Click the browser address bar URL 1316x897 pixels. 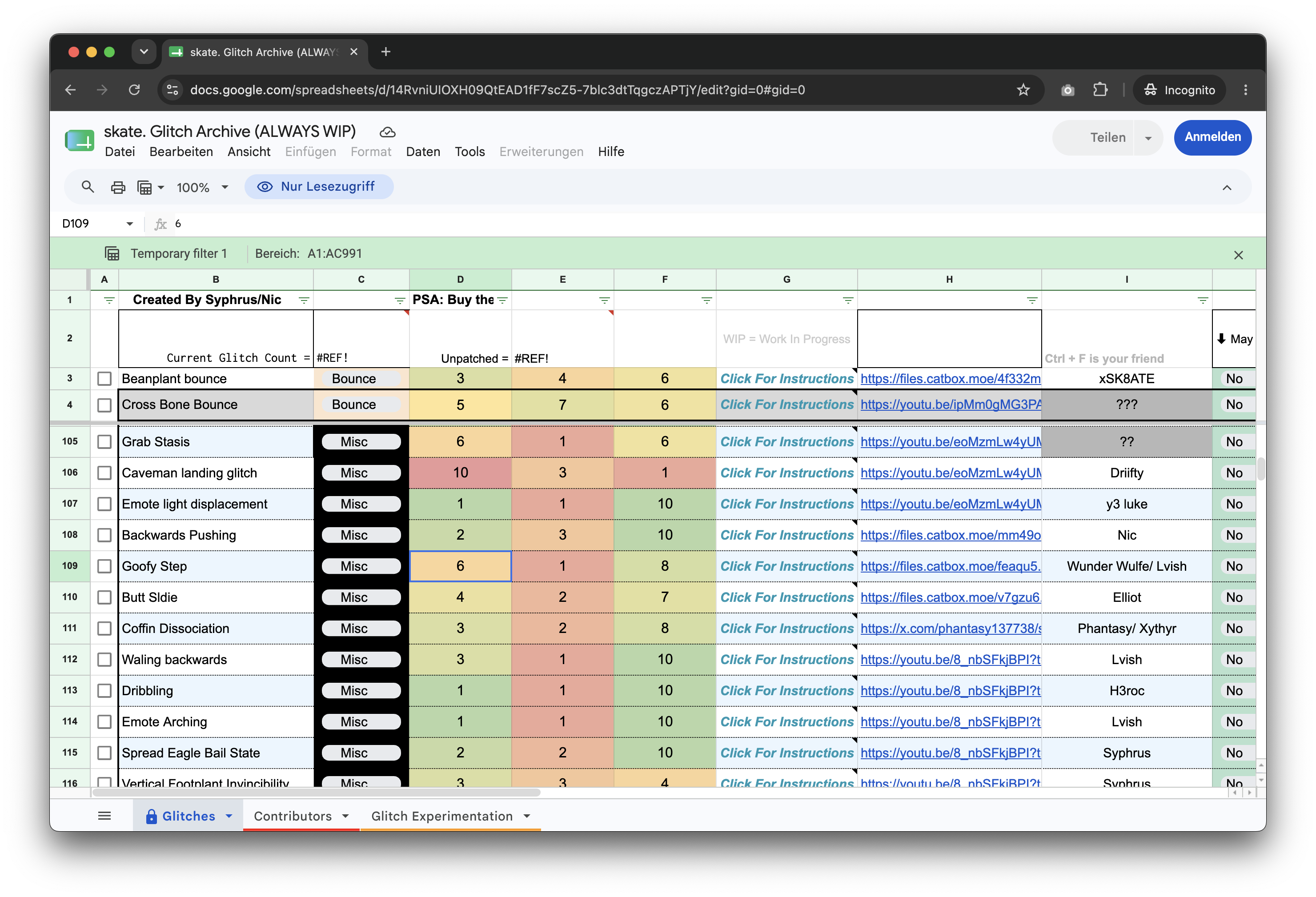tap(497, 90)
